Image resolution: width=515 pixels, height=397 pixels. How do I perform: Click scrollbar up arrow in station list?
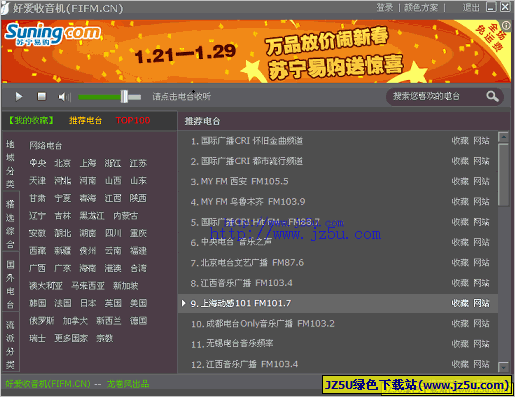503,137
